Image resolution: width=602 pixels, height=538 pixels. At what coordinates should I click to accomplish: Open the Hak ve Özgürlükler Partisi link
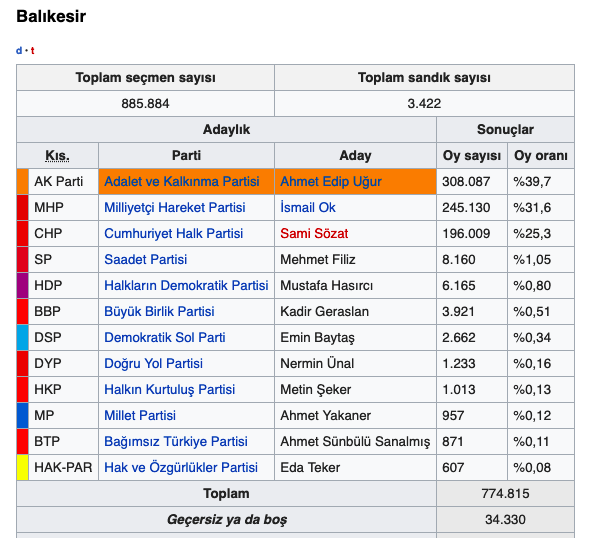point(181,467)
